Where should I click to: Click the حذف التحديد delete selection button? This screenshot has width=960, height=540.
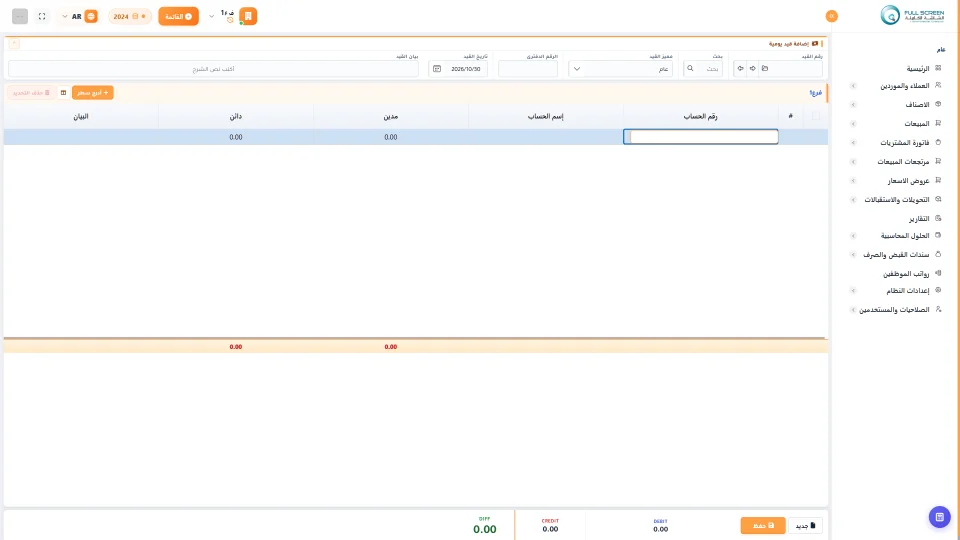click(31, 92)
